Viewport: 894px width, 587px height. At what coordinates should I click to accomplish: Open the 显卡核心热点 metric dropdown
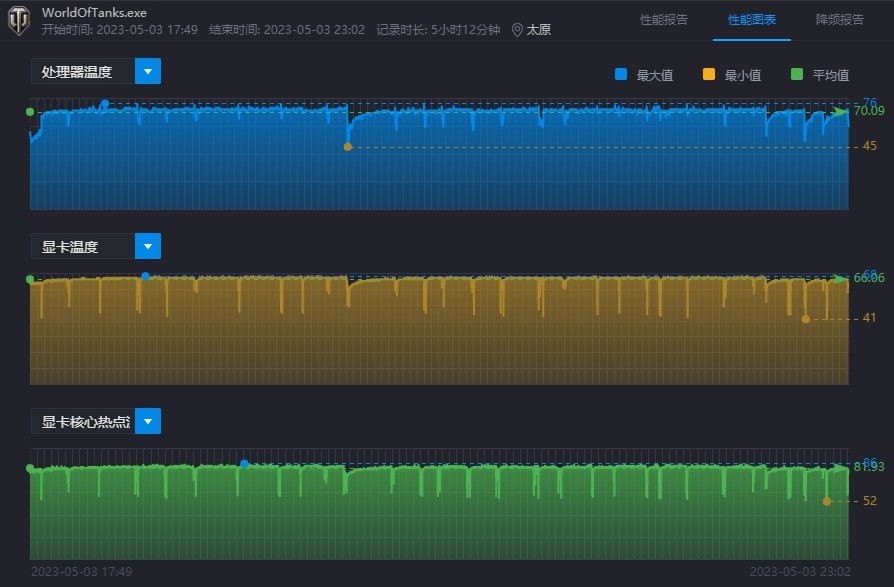[148, 421]
